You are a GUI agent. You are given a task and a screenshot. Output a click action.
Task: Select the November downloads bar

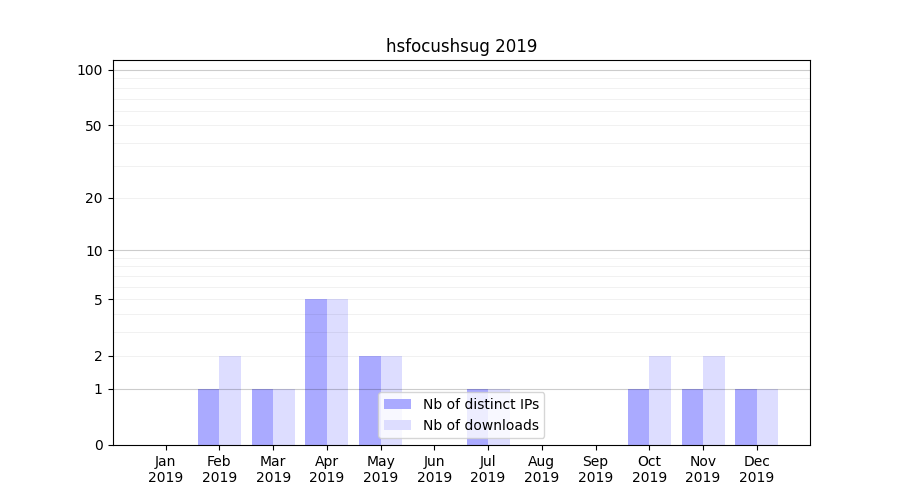714,400
